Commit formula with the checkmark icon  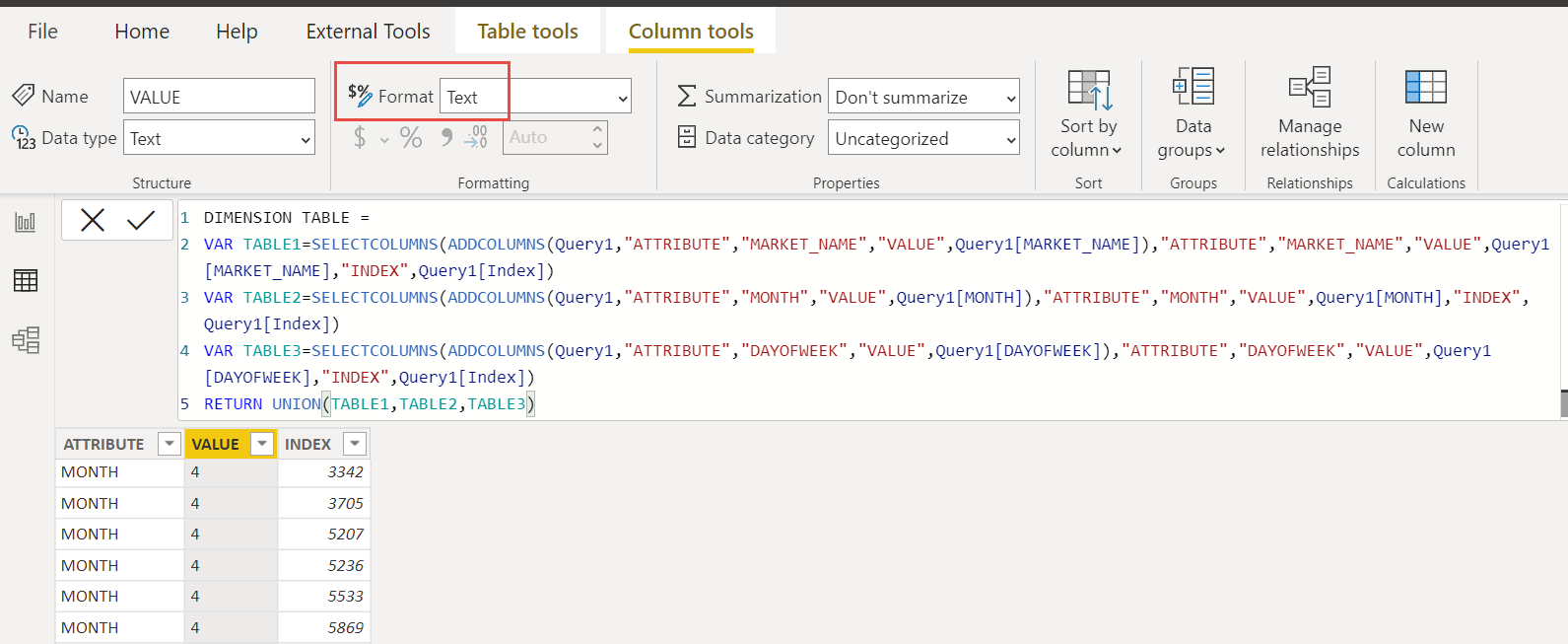tap(141, 220)
